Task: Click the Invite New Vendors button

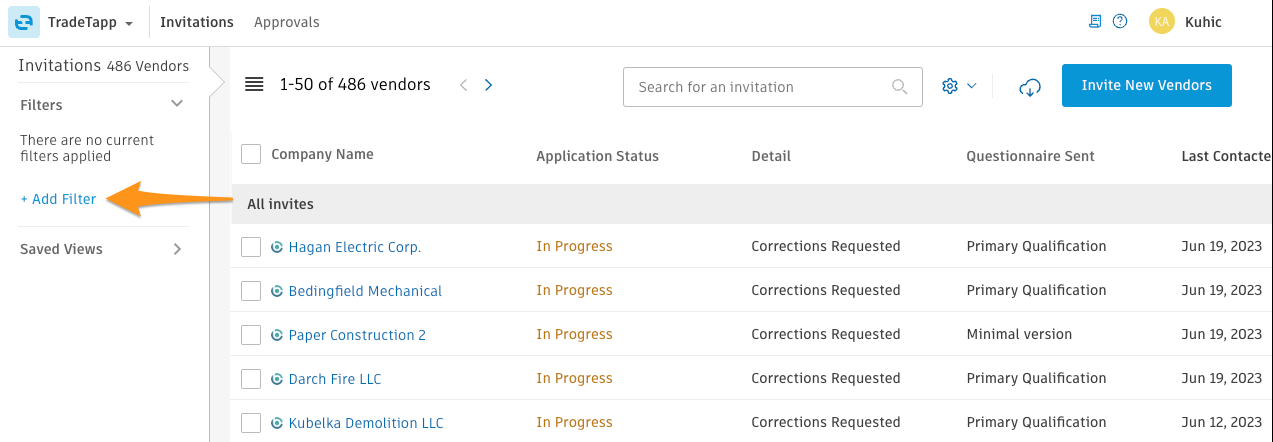Action: coord(1146,85)
